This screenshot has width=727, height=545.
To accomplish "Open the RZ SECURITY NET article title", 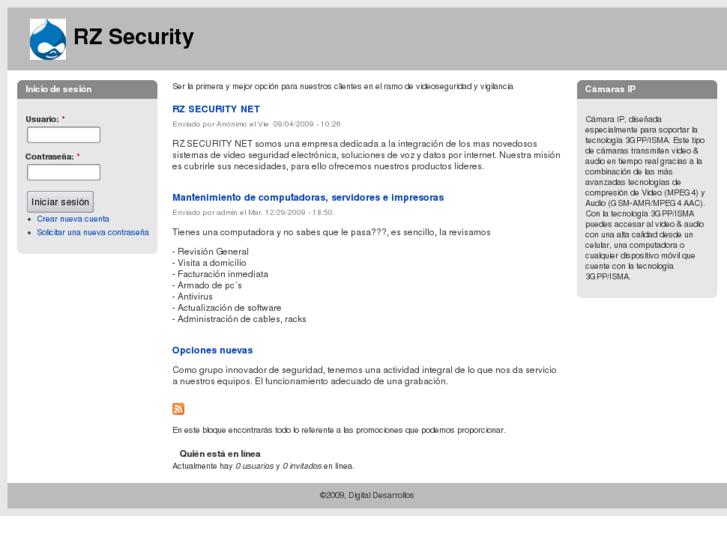I will click(x=216, y=108).
